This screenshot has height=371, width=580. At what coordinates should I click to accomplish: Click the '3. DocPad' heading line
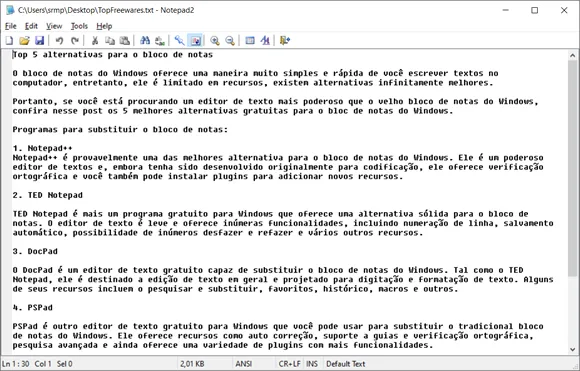[35, 251]
